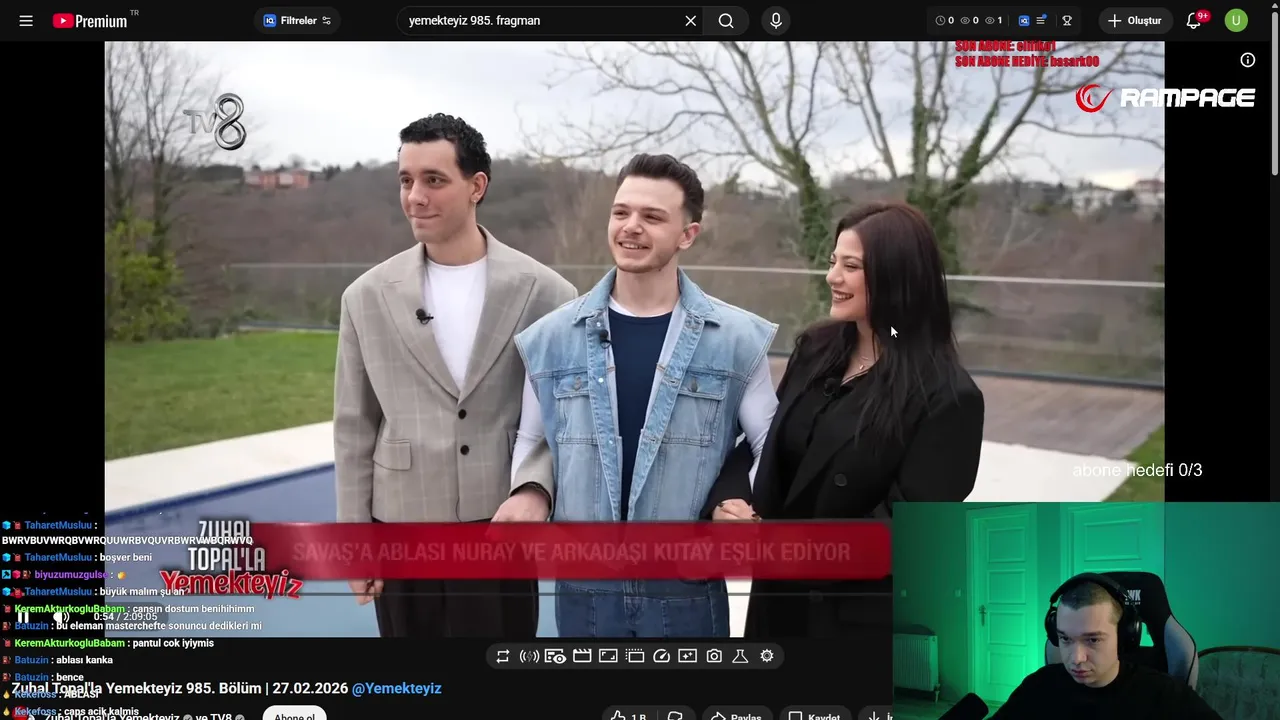The image size is (1280, 720).
Task: Open the trophy icon in the top bar
Action: [x=1067, y=21]
